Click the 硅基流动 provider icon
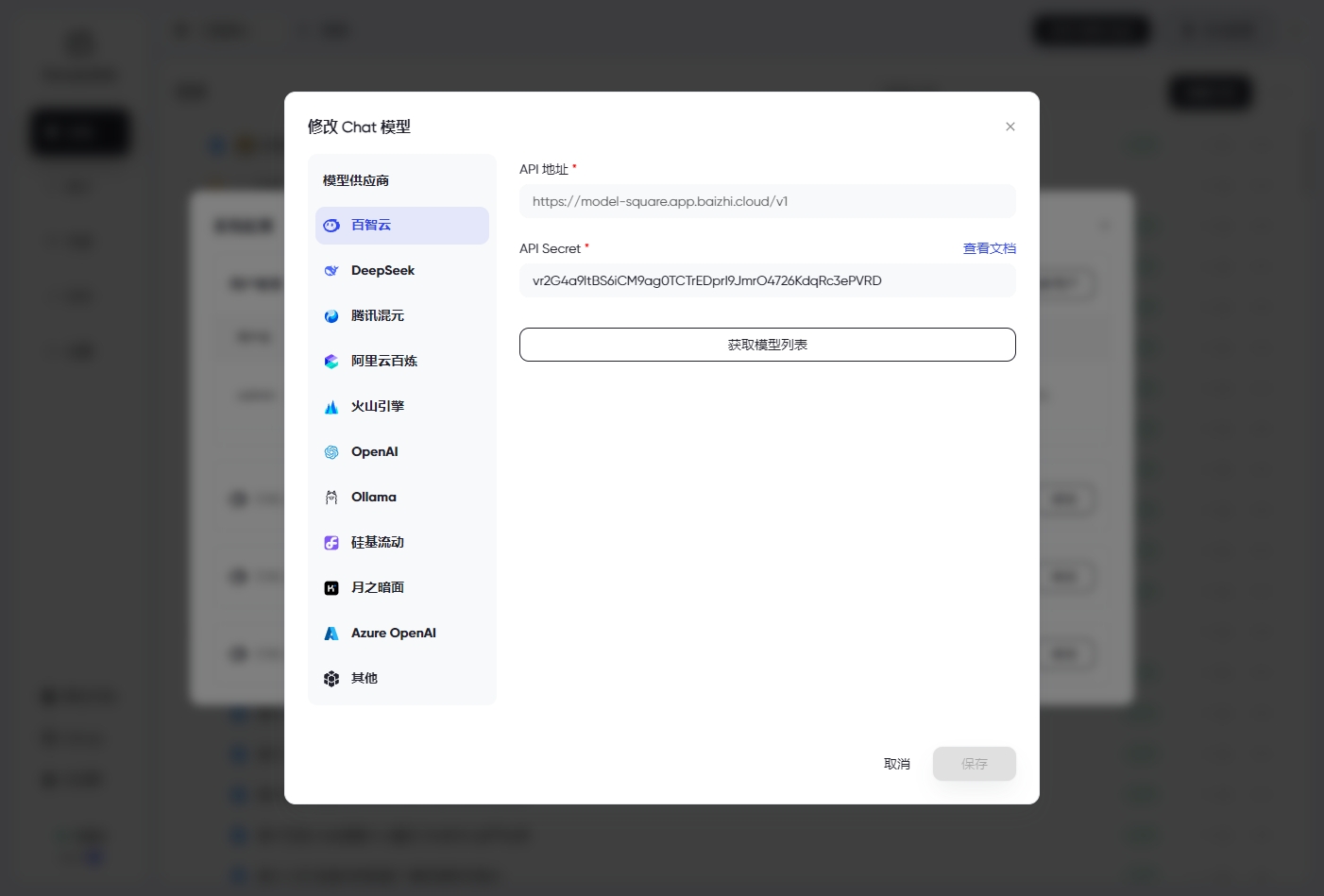The height and width of the screenshot is (896, 1324). (331, 543)
